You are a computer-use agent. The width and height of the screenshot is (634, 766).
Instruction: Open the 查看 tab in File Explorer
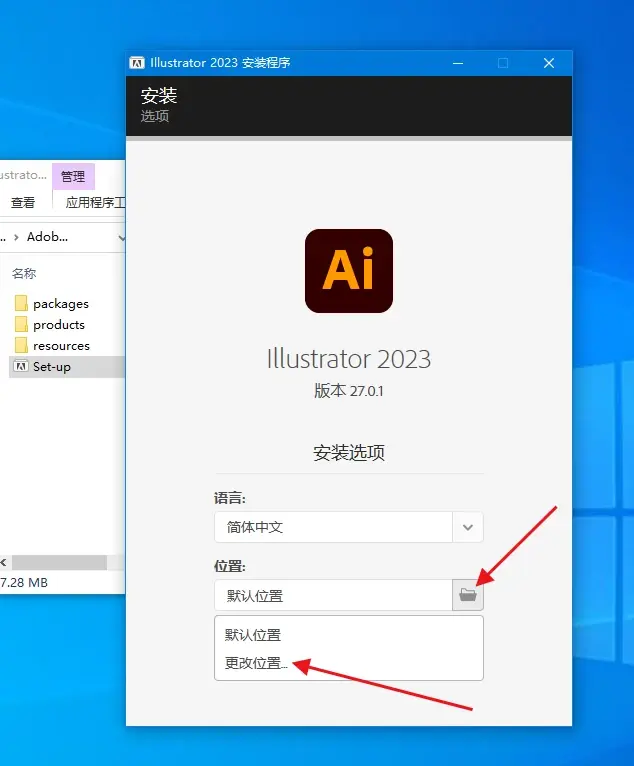click(x=23, y=202)
